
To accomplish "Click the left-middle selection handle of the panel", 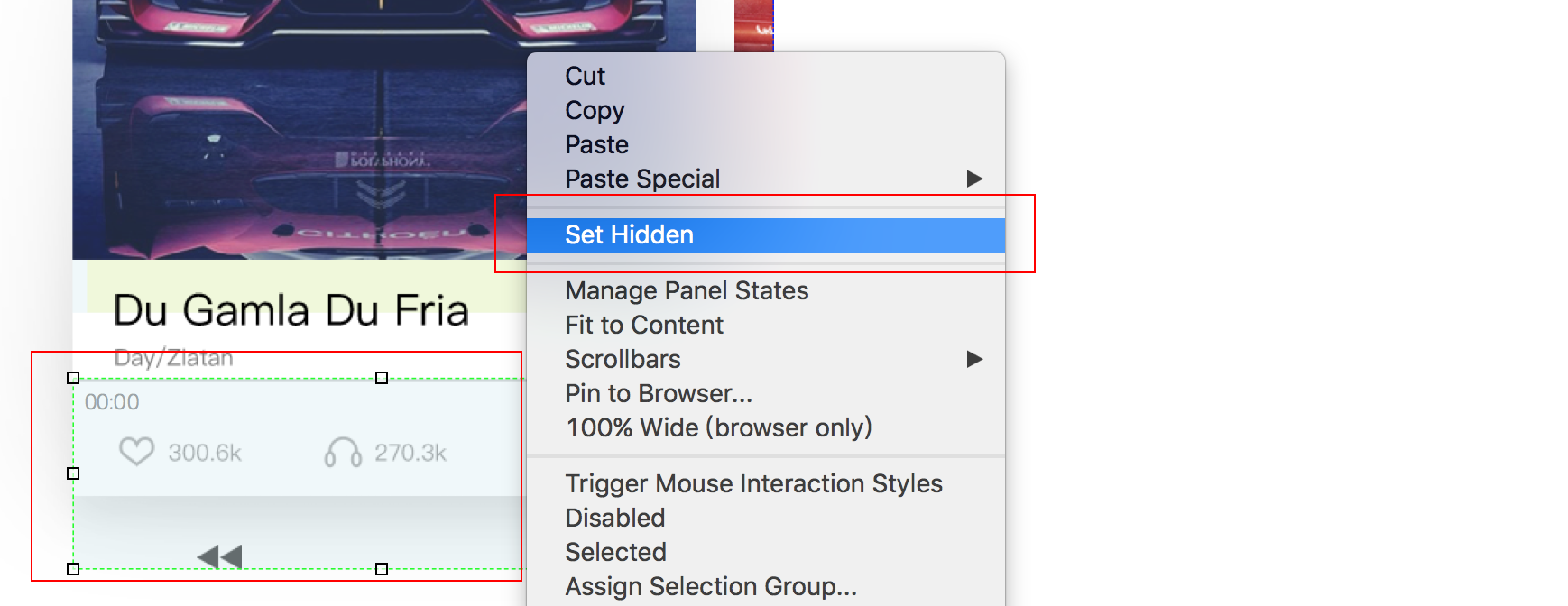I will (73, 473).
